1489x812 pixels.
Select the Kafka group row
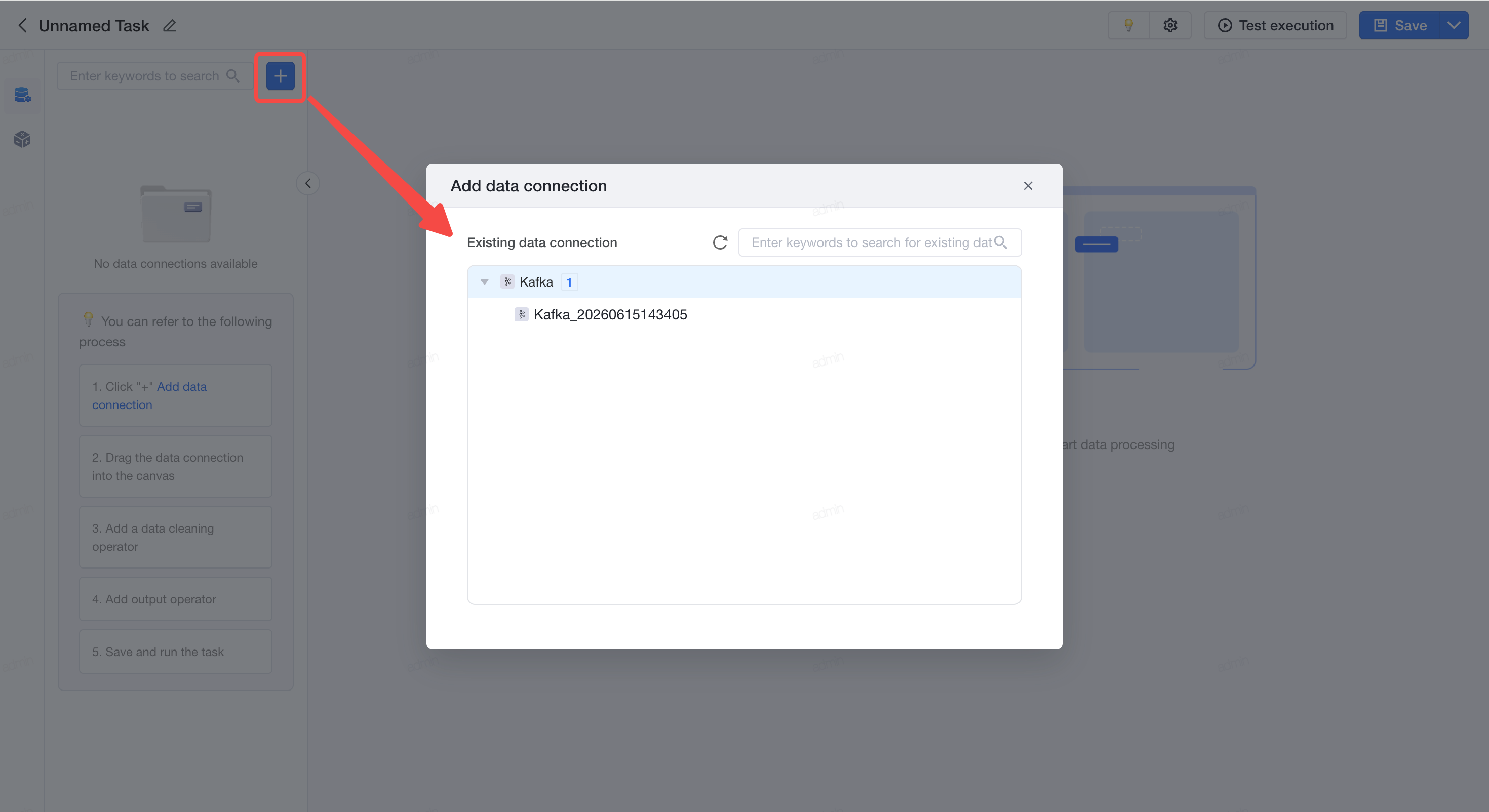(x=744, y=282)
